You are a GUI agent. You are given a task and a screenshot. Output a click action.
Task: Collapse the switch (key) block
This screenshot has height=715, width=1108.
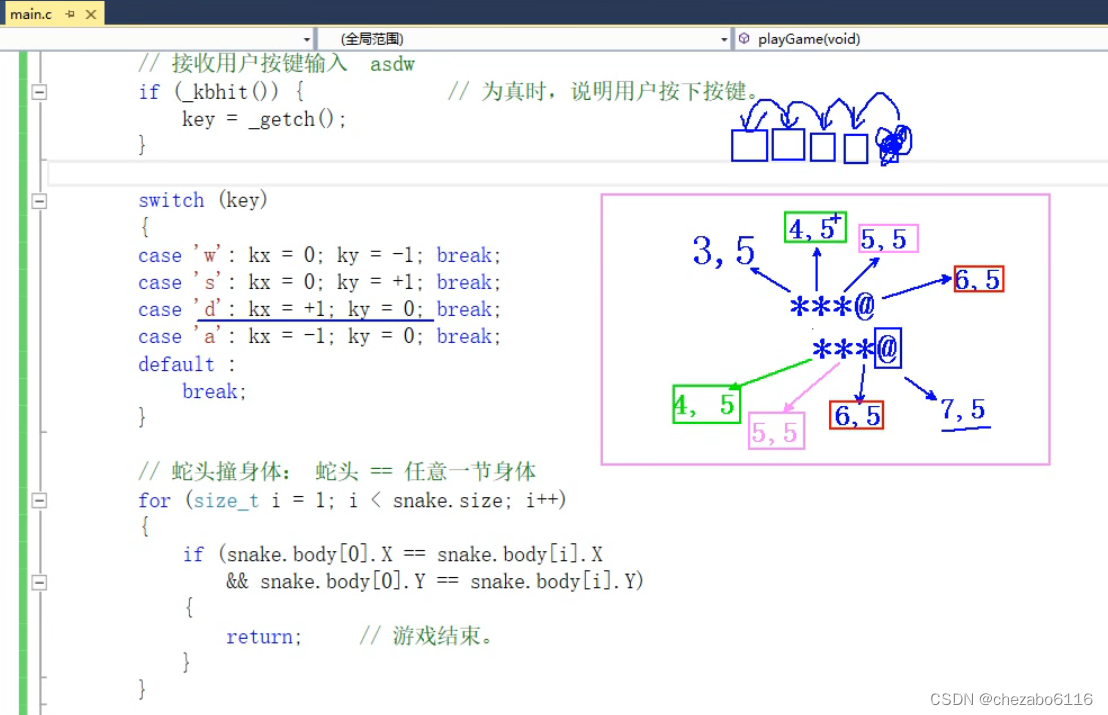[x=40, y=201]
